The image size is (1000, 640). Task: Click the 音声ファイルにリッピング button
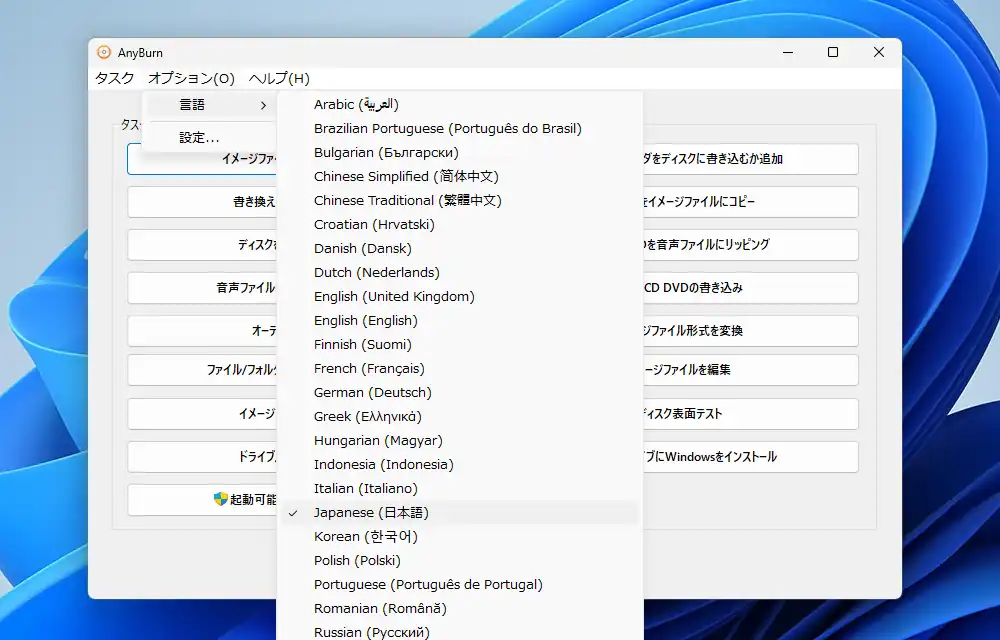coord(750,245)
